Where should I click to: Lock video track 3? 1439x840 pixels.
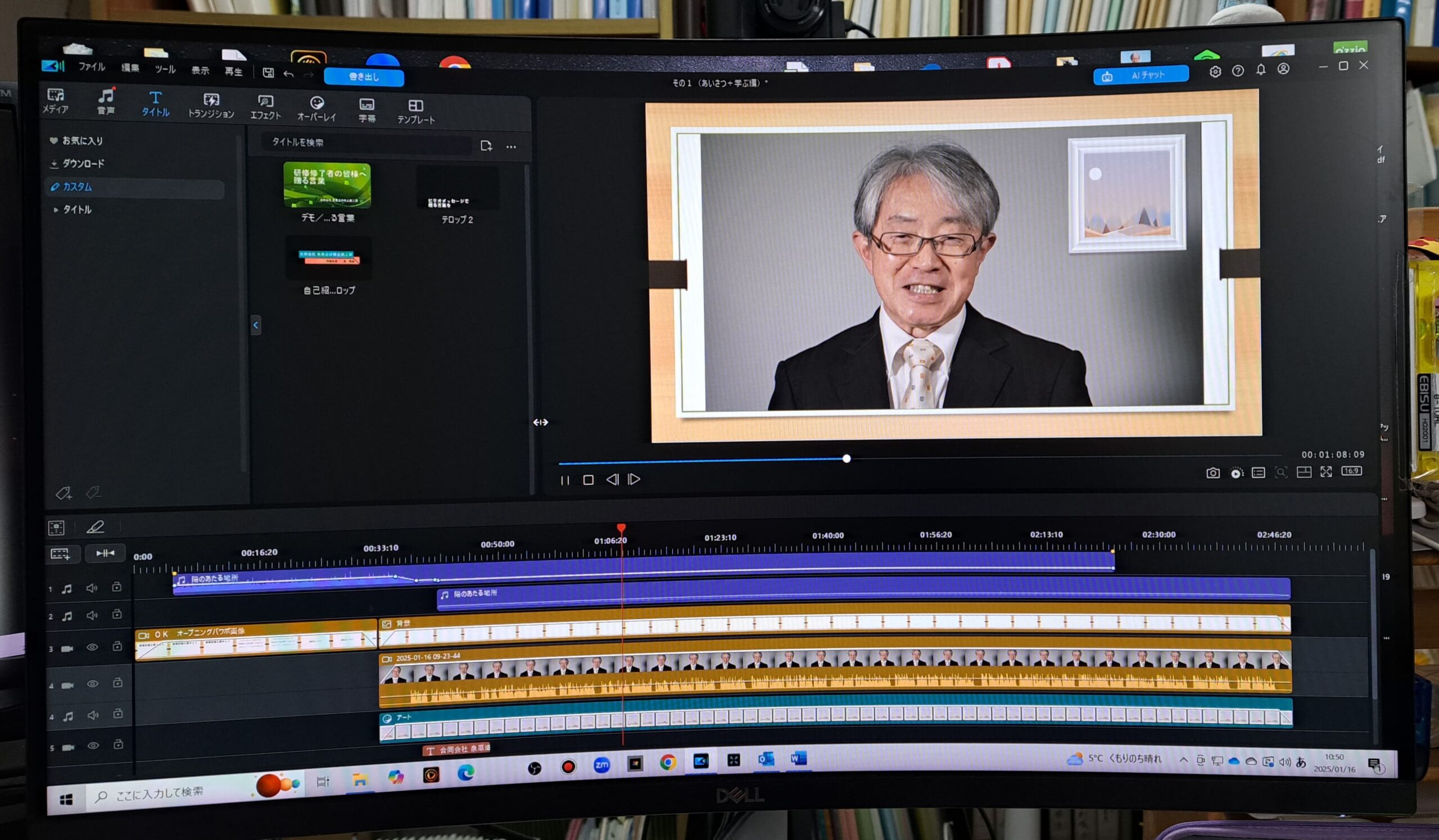point(117,647)
